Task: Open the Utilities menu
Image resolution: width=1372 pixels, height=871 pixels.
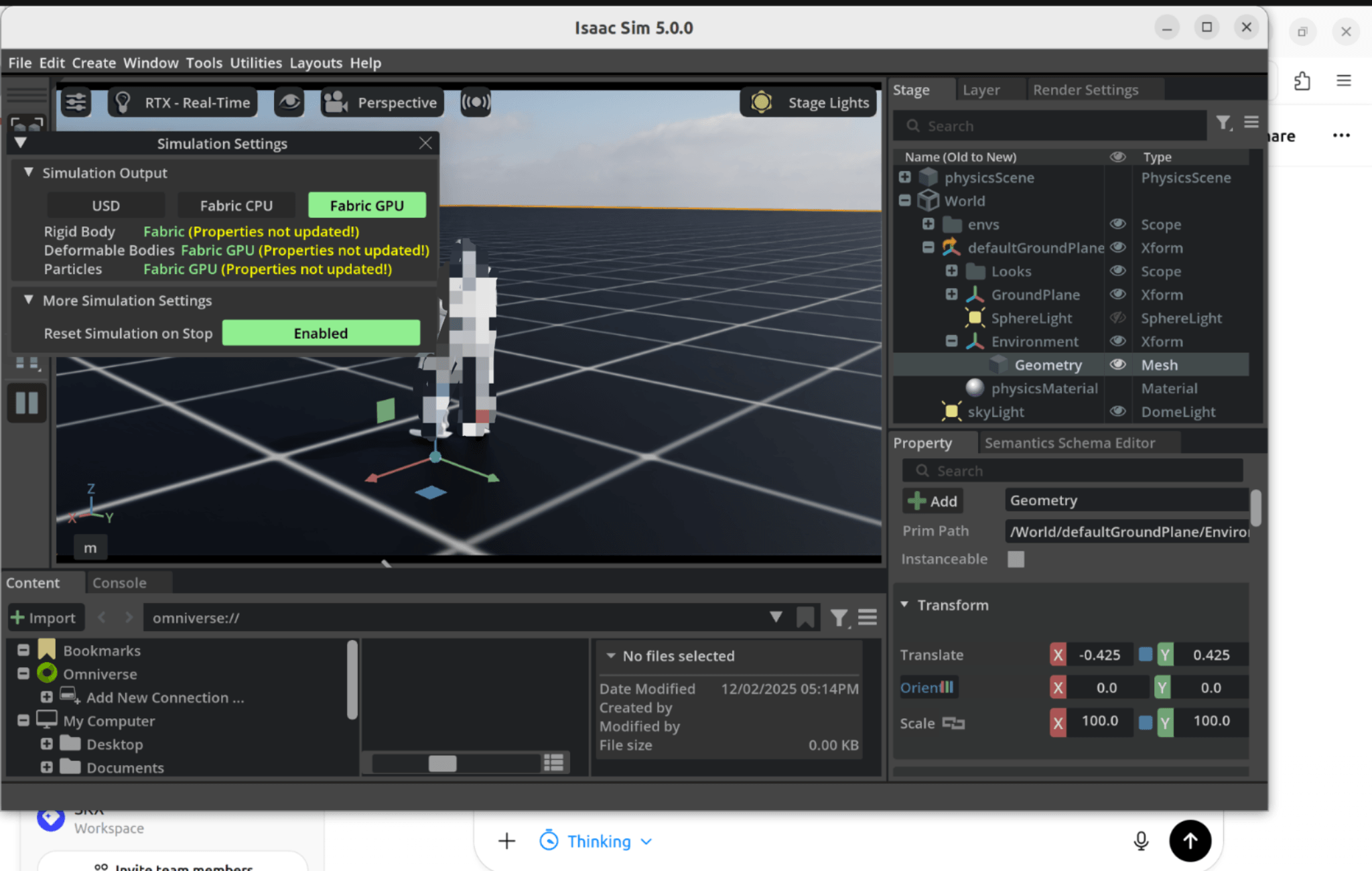Action: 256,62
